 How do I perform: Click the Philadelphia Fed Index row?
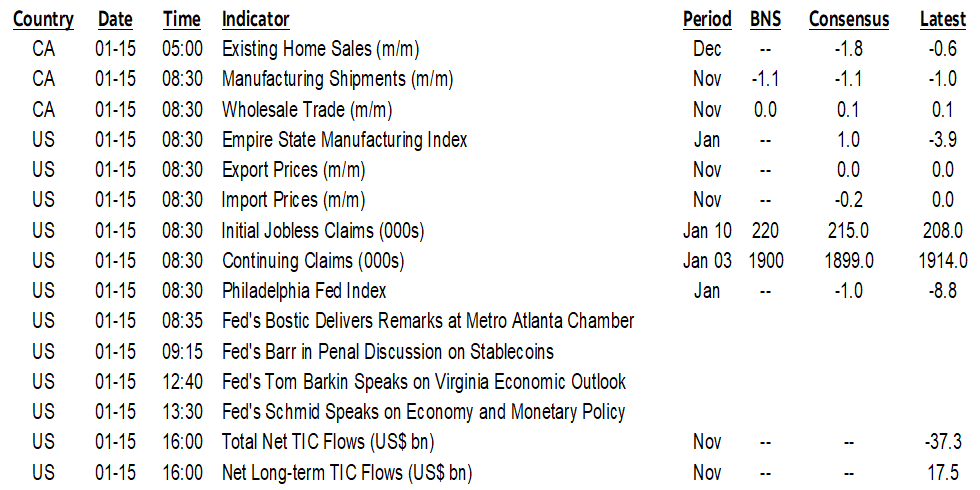click(304, 291)
